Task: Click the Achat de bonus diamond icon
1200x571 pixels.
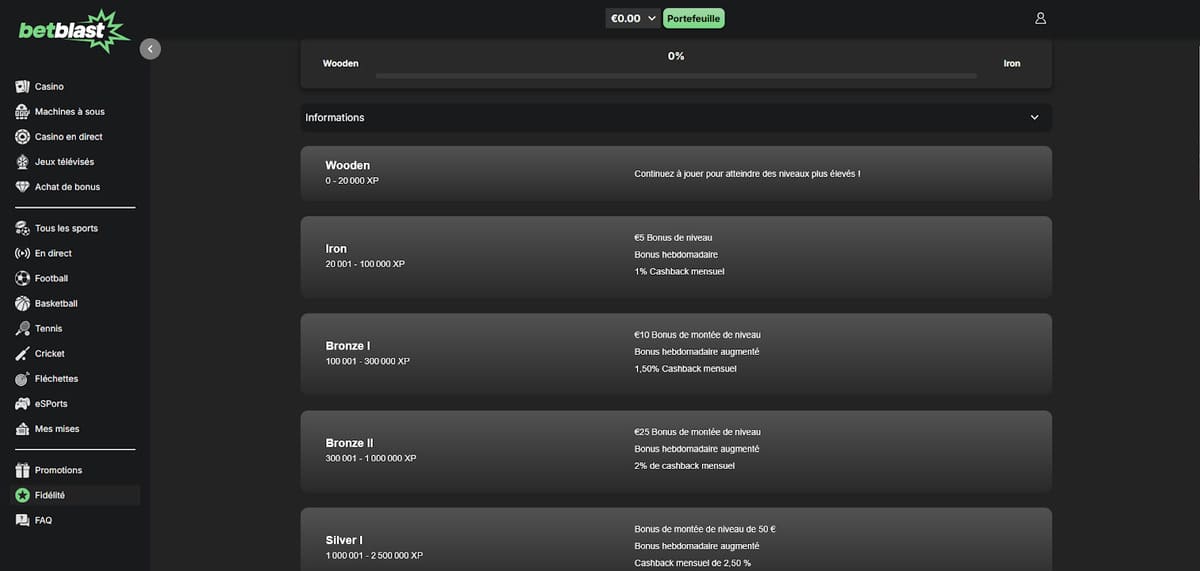Action: point(23,187)
